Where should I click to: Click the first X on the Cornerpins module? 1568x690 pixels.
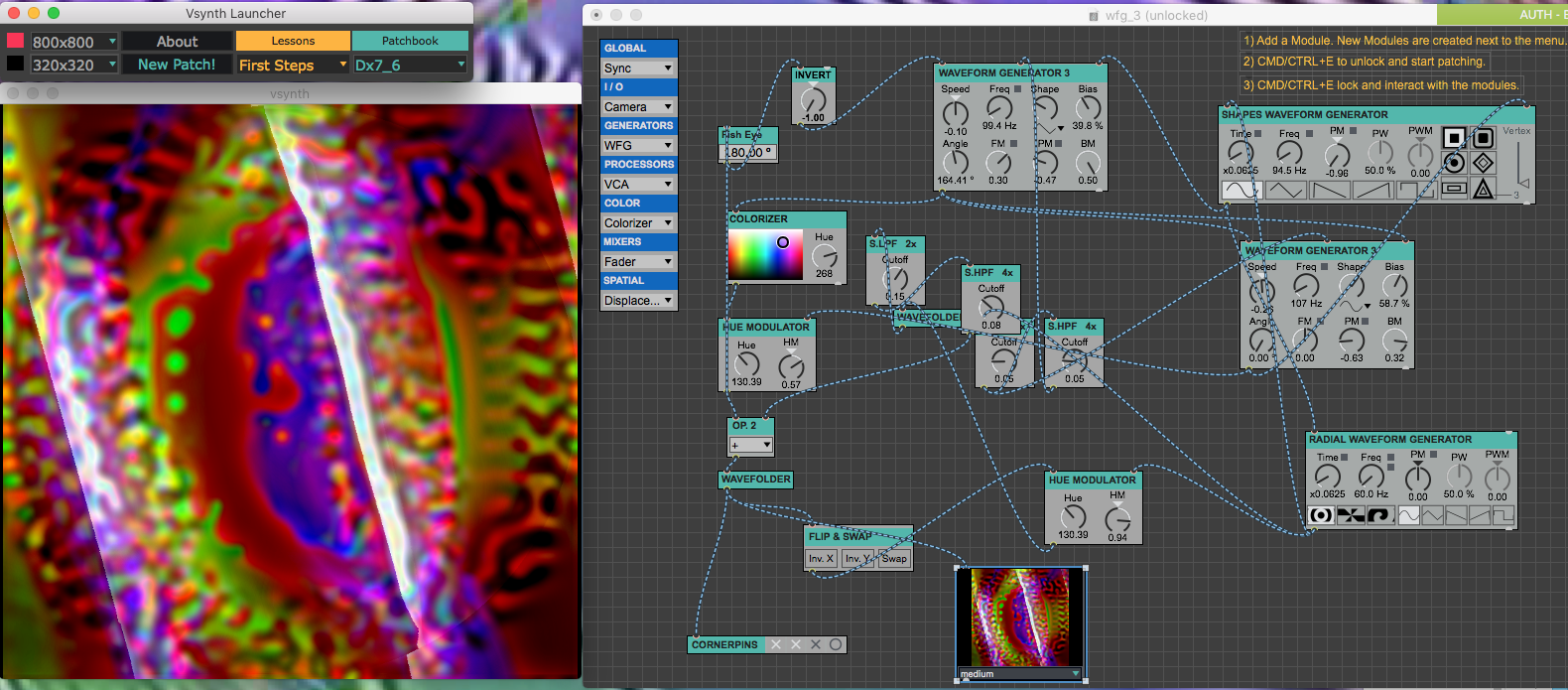click(x=776, y=644)
